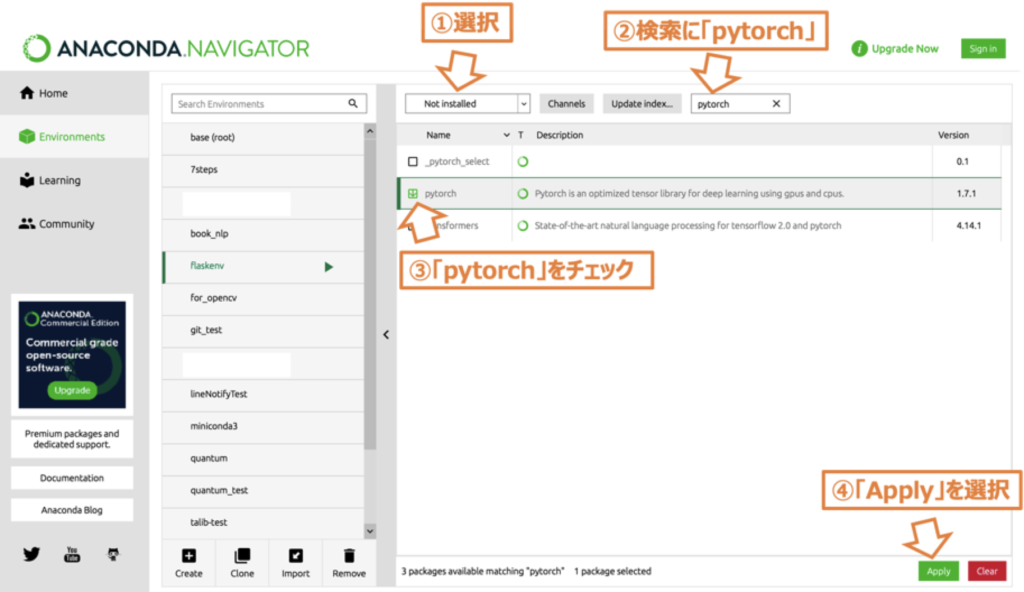Viewport: 1024px width, 592px height.
Task: Select the base (root) environment
Action: (x=263, y=137)
